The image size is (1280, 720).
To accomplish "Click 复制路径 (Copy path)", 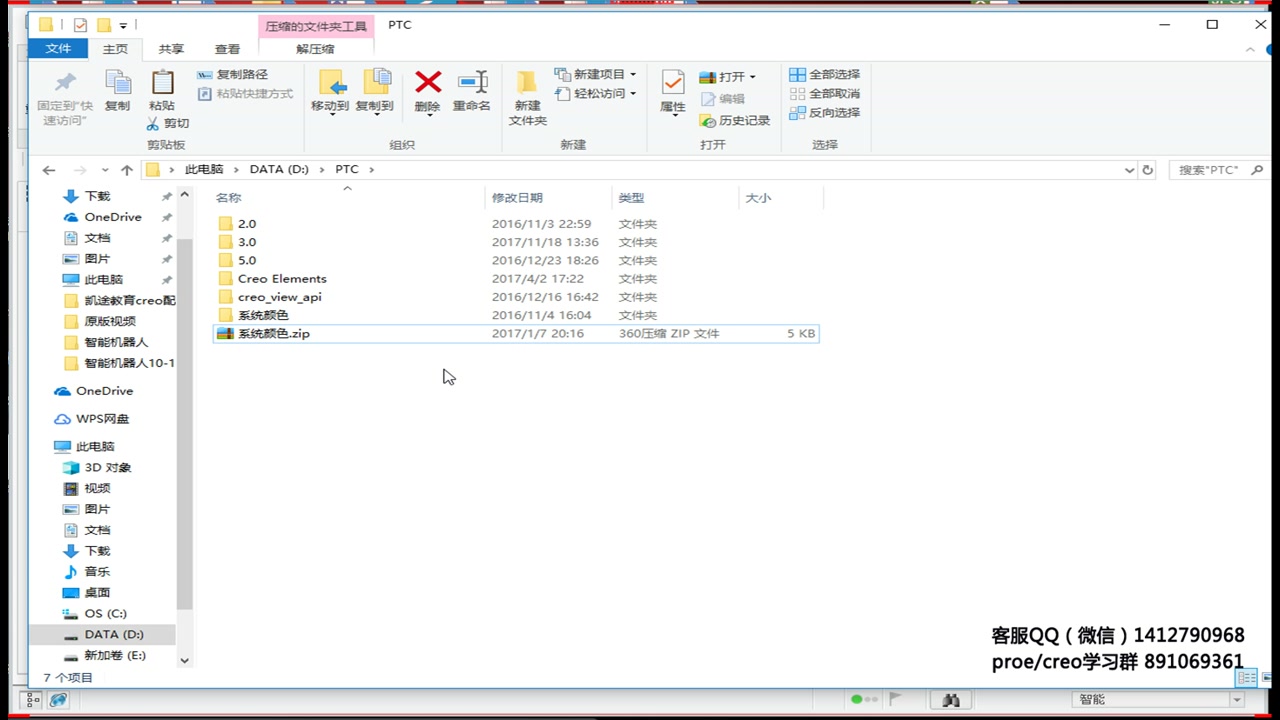I will (232, 74).
